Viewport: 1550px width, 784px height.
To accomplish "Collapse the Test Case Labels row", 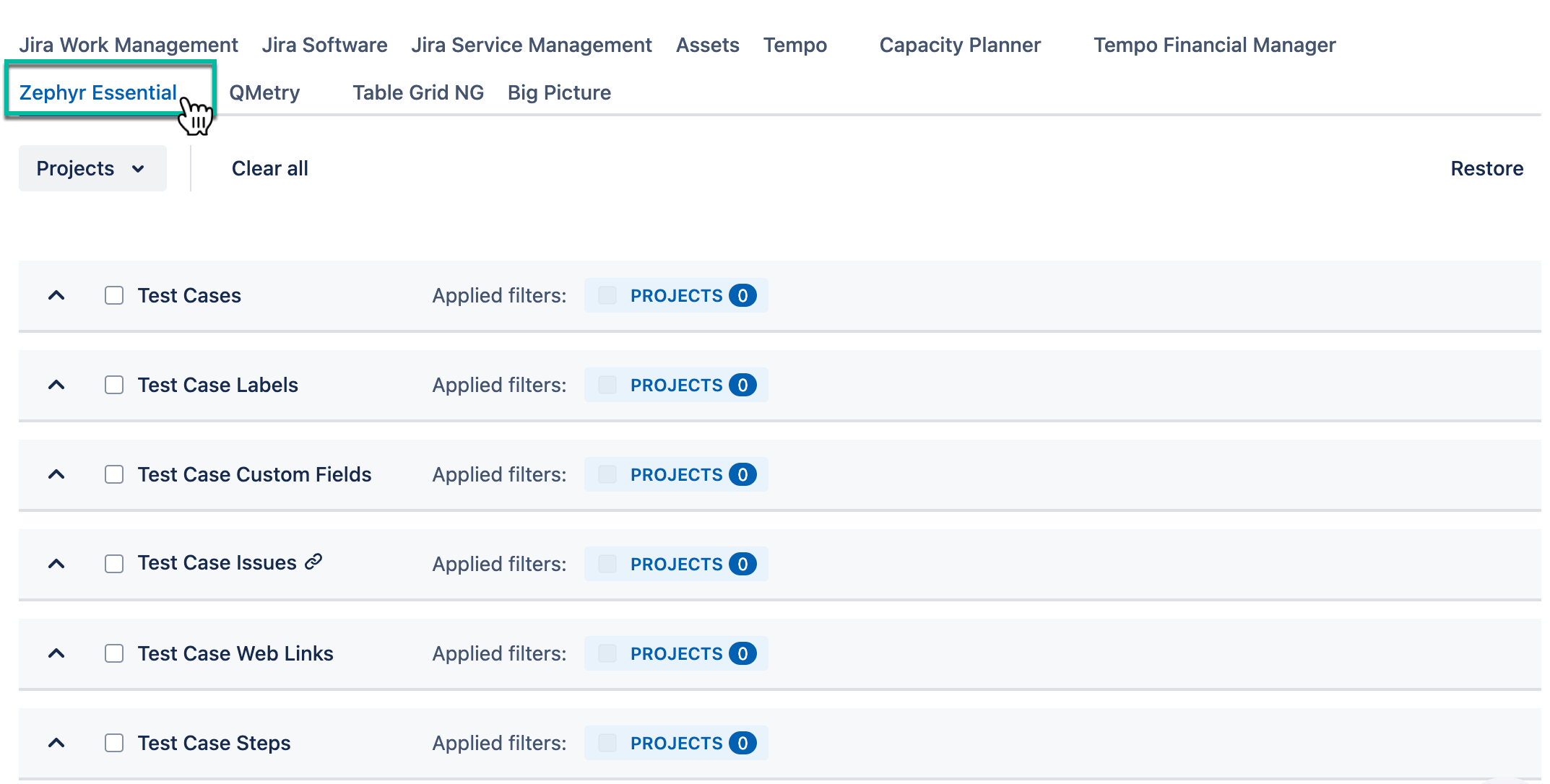I will pyautogui.click(x=56, y=385).
